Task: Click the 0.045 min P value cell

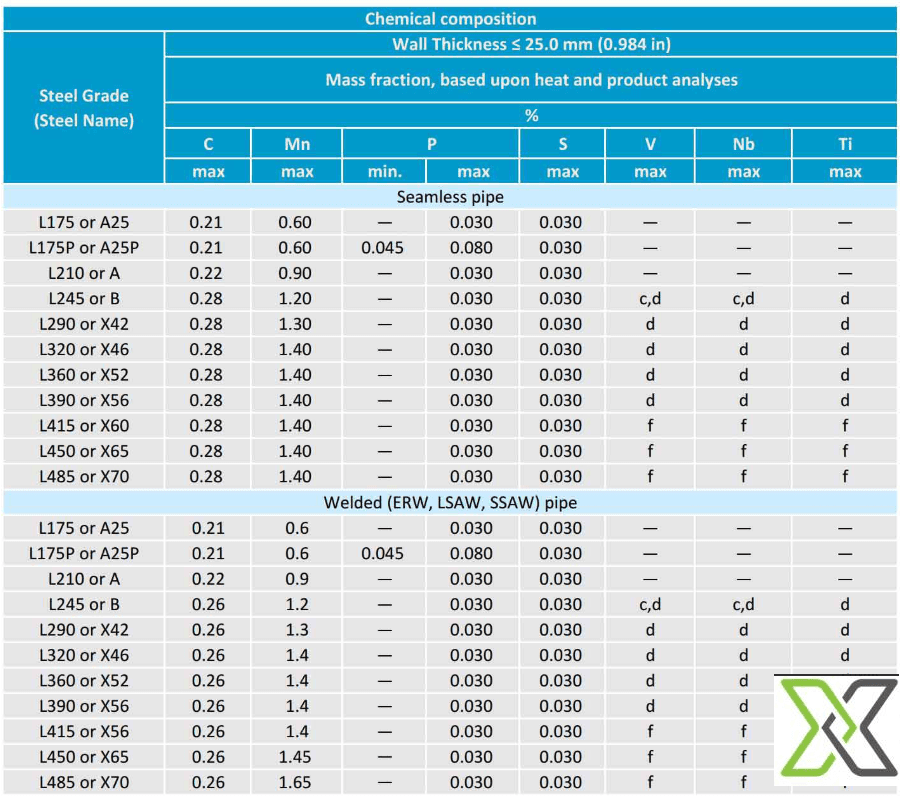Action: [383, 247]
